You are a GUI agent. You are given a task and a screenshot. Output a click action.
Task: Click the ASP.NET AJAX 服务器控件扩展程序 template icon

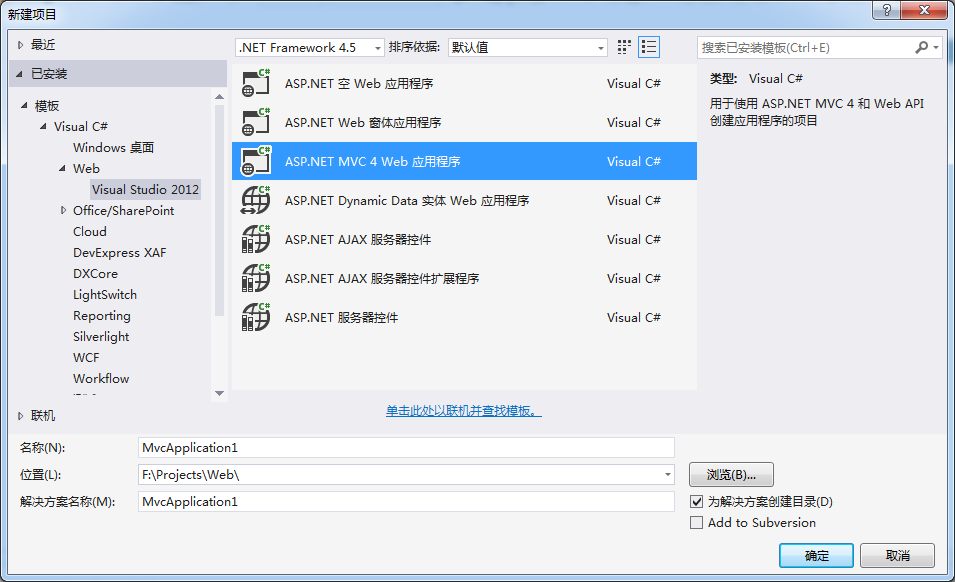pyautogui.click(x=256, y=278)
